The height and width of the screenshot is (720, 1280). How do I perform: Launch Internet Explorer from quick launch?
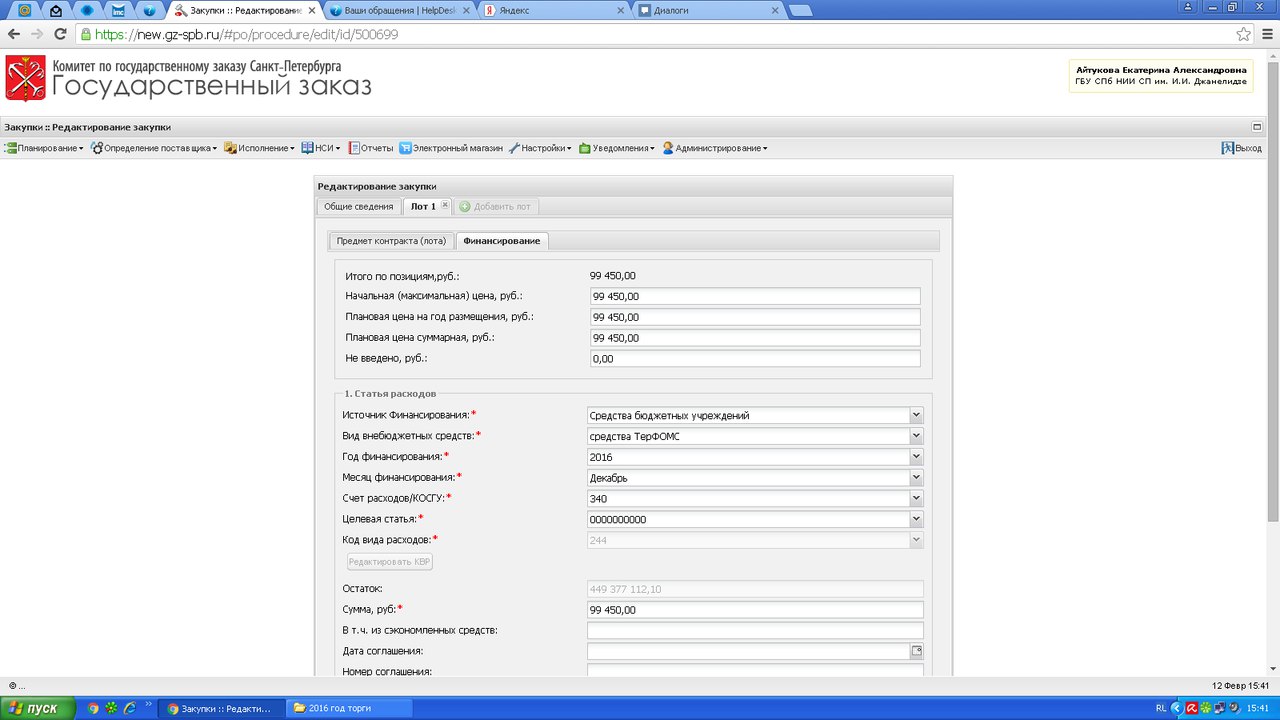pos(129,708)
